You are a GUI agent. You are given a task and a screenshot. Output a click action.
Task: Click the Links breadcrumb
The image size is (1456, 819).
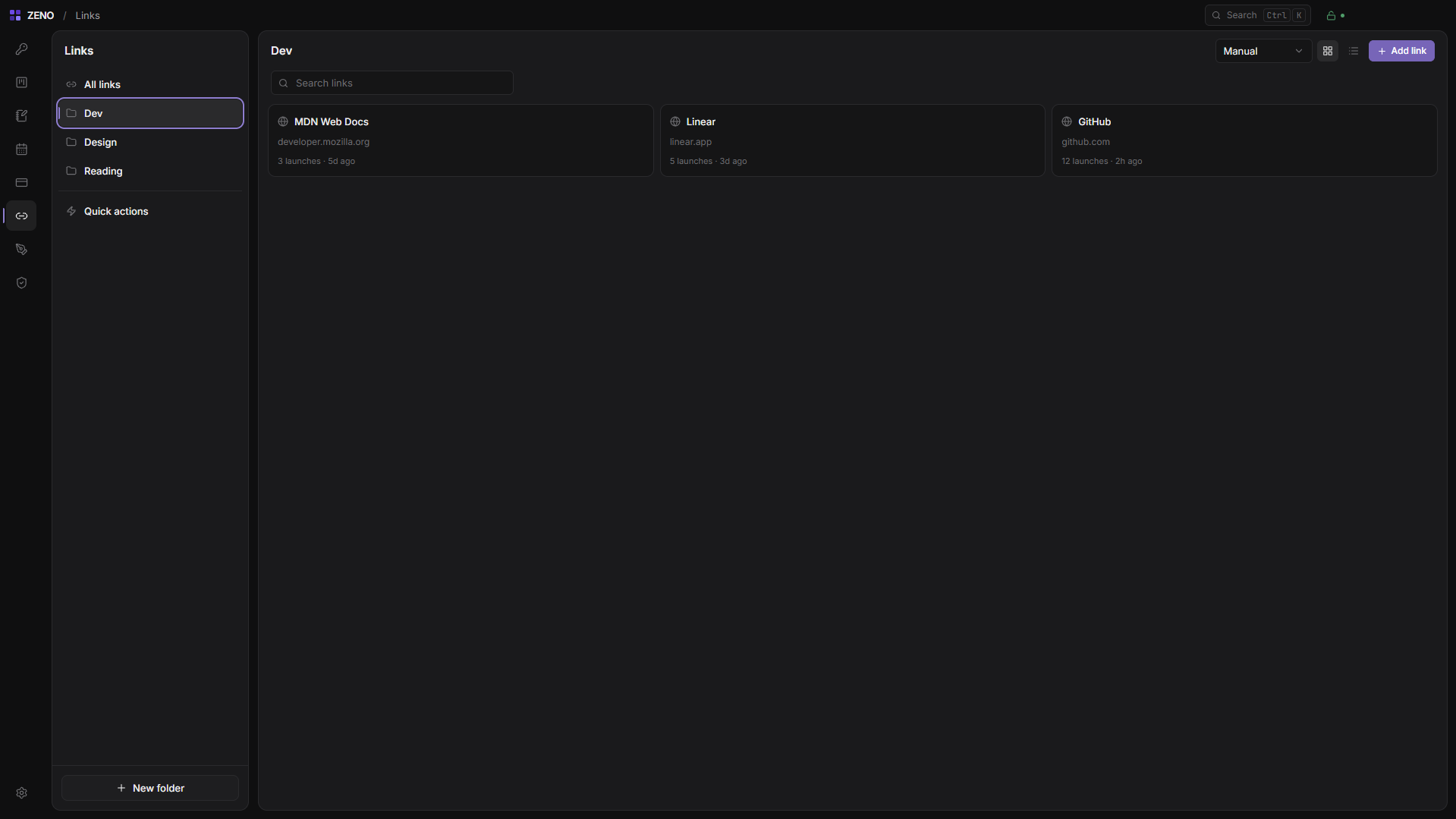pos(87,15)
